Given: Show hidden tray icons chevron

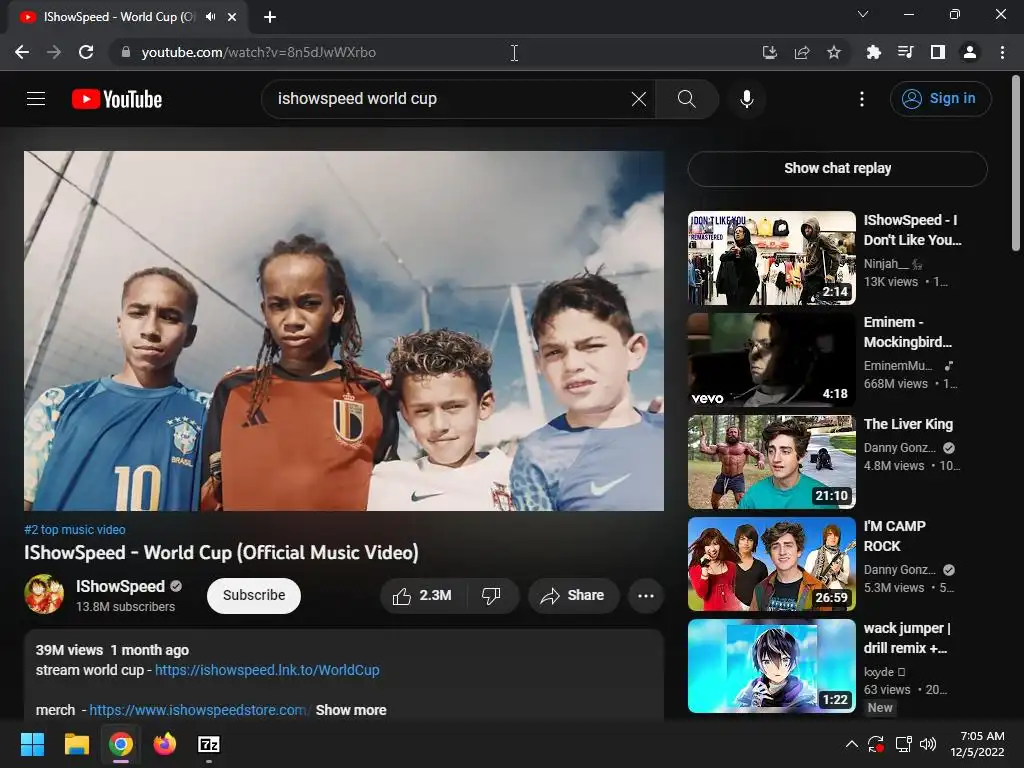Looking at the screenshot, I should click(852, 744).
